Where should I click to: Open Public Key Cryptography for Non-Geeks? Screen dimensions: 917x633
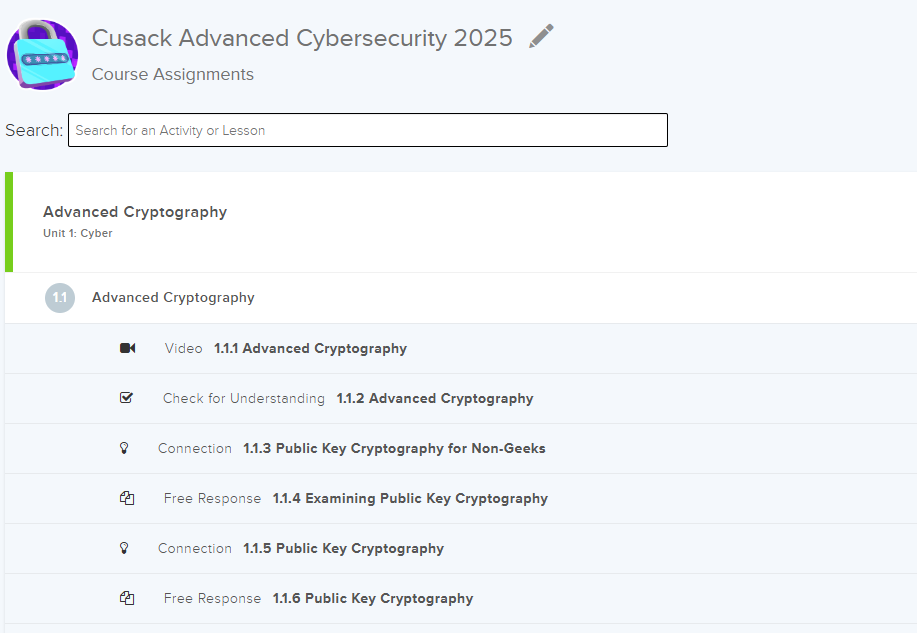tap(394, 449)
